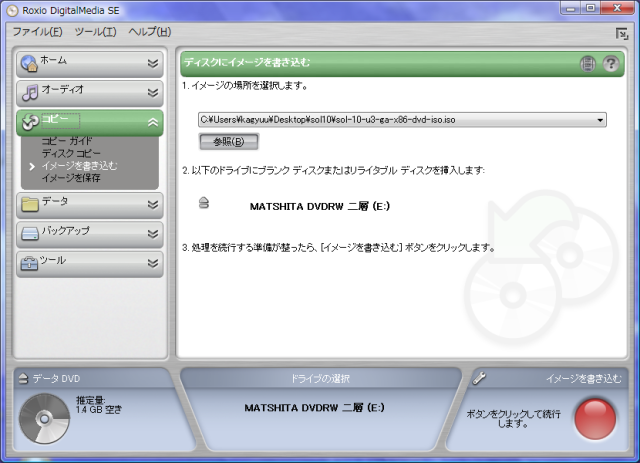Click the ホーム globe icon
Viewport: 640px width, 463px height.
point(30,63)
